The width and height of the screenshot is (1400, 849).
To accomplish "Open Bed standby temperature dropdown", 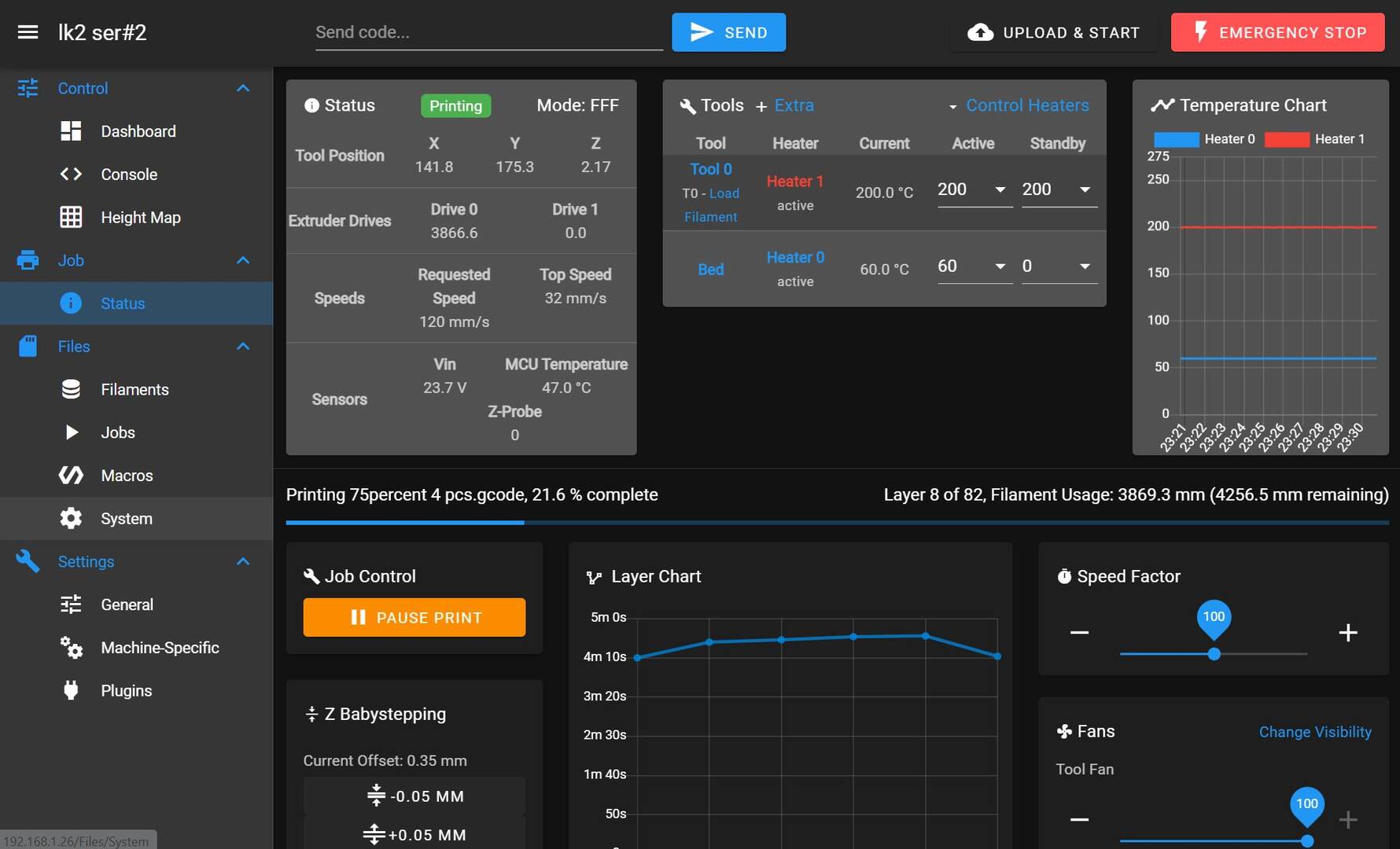I will (1085, 266).
